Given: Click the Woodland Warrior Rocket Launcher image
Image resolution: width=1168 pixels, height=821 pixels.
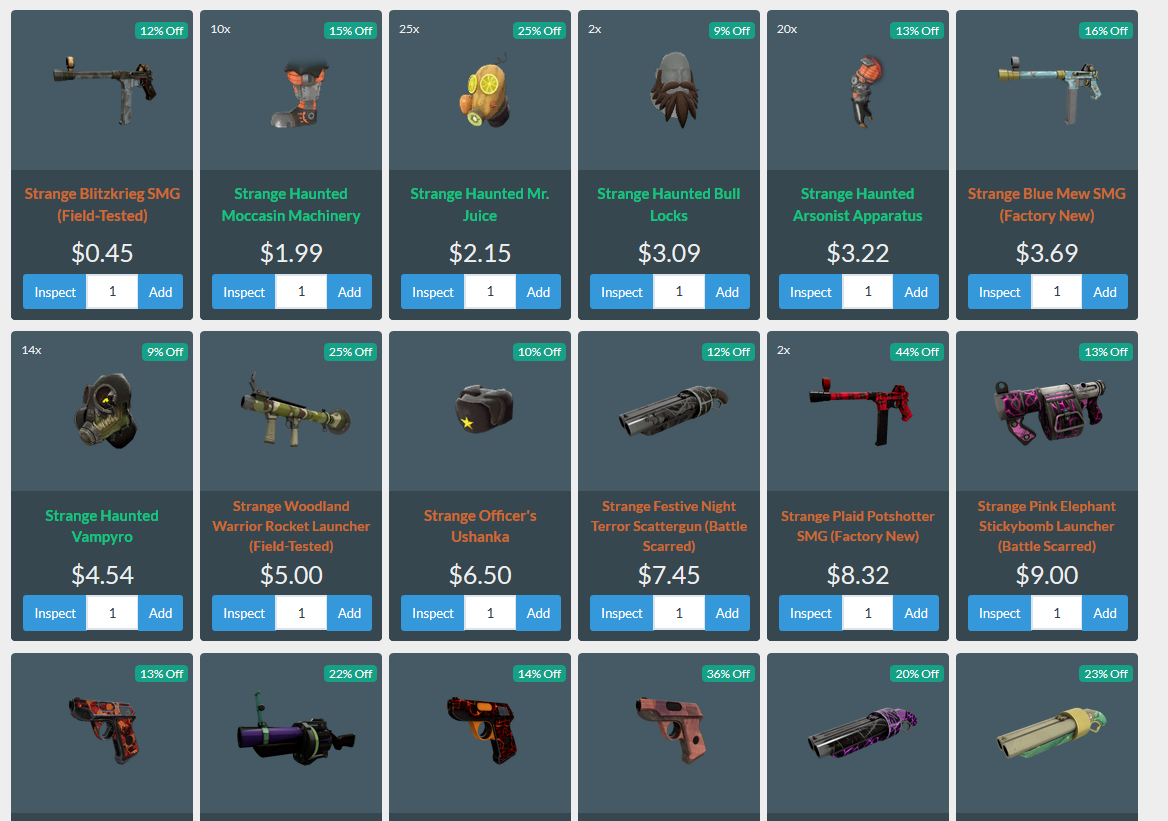Looking at the screenshot, I should pyautogui.click(x=295, y=410).
